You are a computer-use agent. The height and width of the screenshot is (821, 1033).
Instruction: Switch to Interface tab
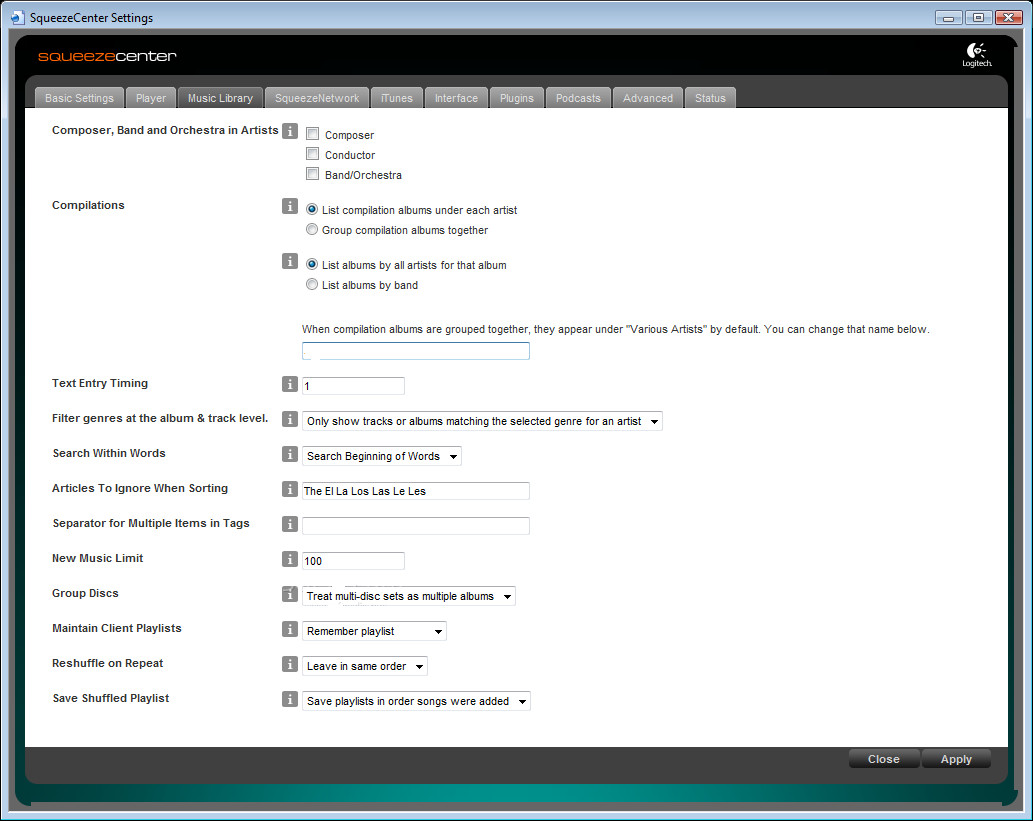pyautogui.click(x=456, y=98)
